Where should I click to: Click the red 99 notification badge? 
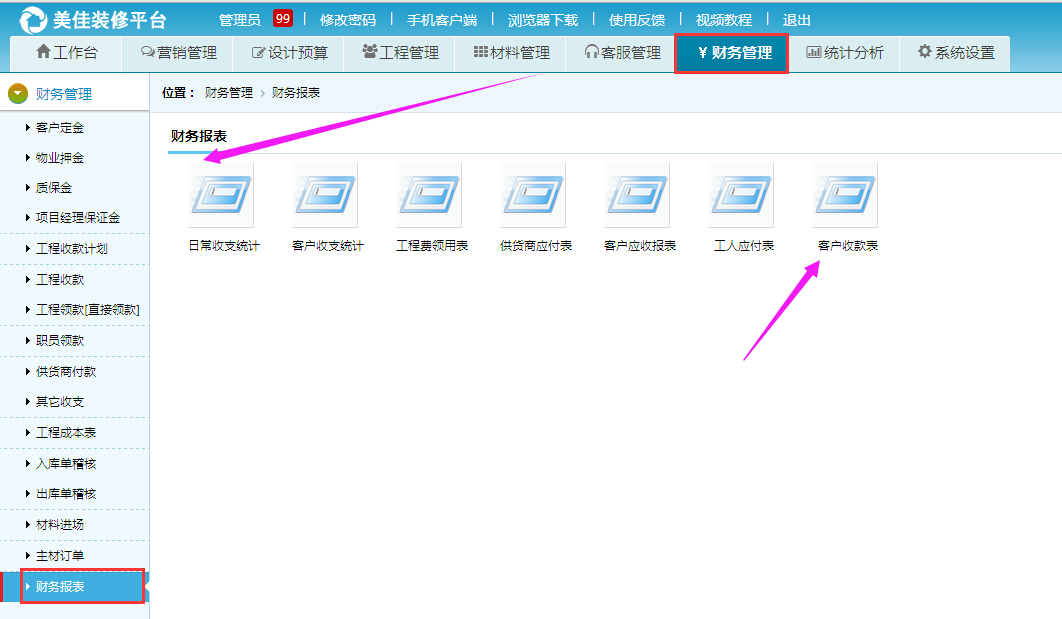pyautogui.click(x=283, y=19)
